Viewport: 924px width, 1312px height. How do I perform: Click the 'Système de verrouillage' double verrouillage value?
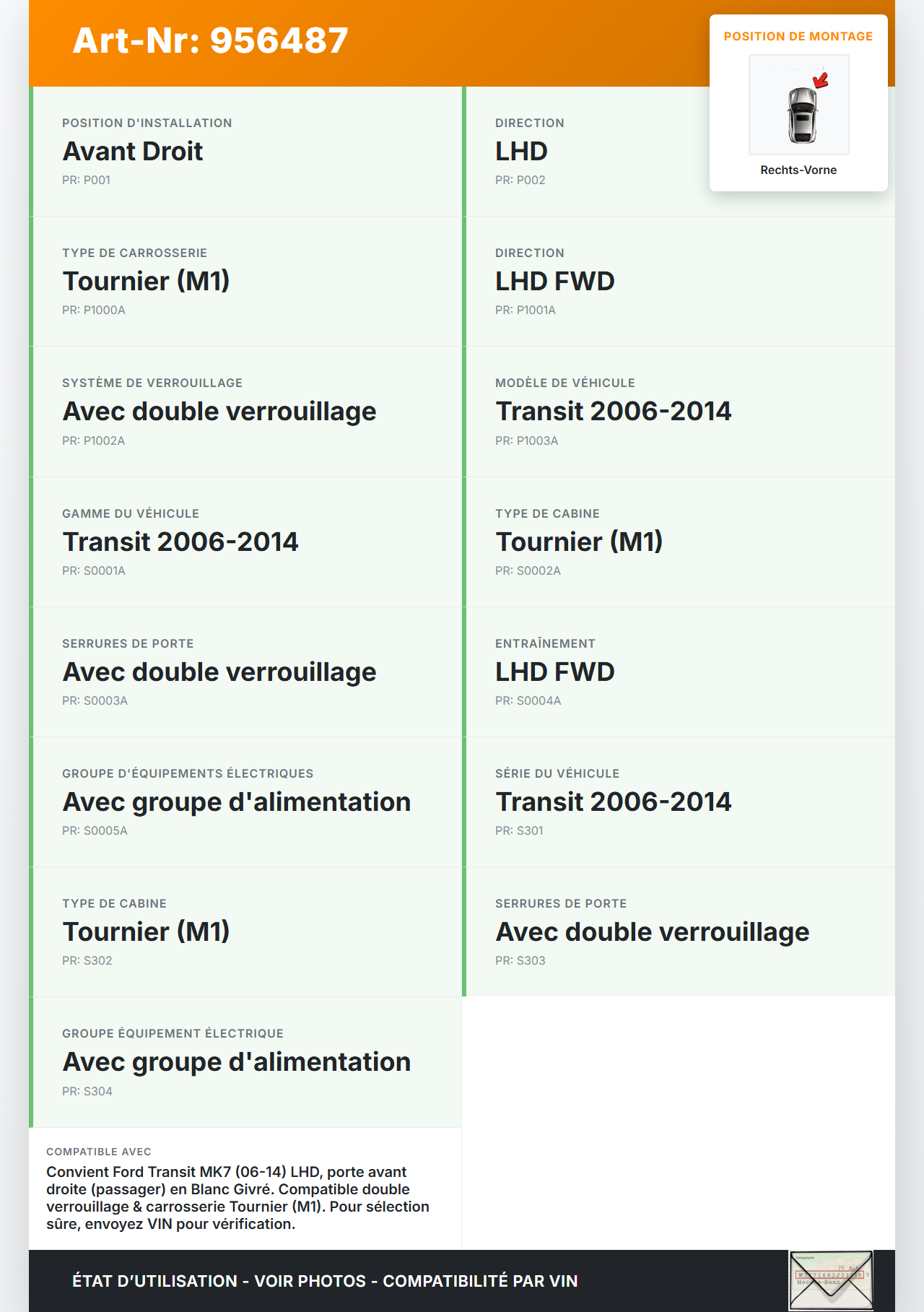click(x=219, y=412)
